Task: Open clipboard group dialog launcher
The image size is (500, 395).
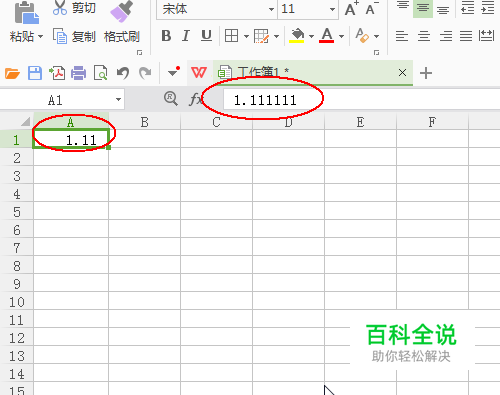Action: (x=139, y=52)
